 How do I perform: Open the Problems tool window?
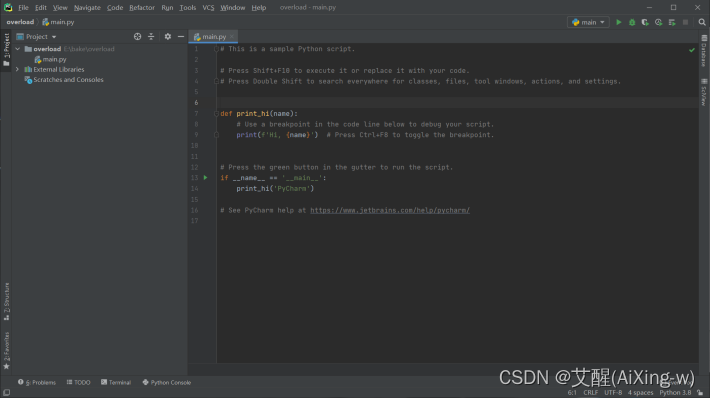(37, 383)
